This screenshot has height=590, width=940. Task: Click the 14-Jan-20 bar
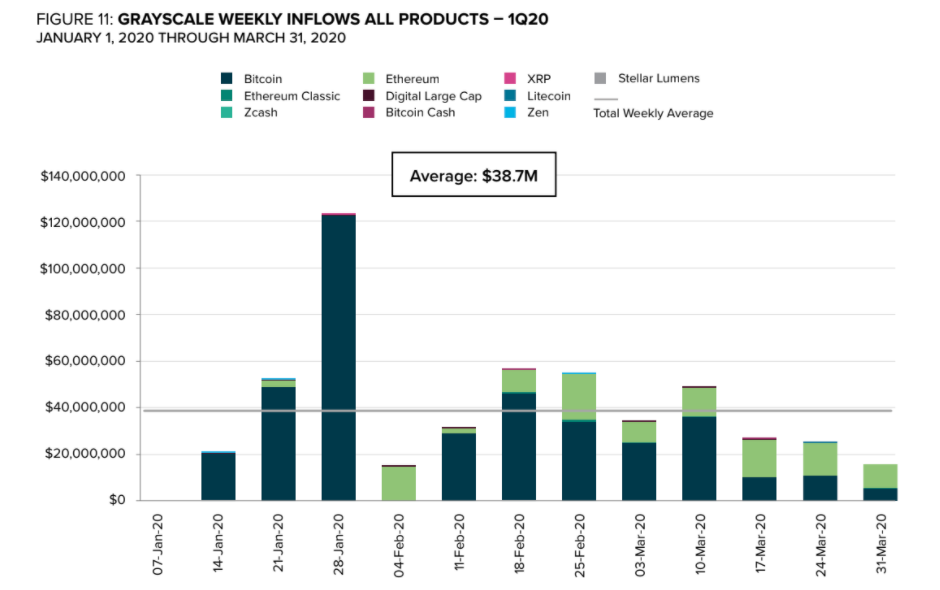(218, 476)
